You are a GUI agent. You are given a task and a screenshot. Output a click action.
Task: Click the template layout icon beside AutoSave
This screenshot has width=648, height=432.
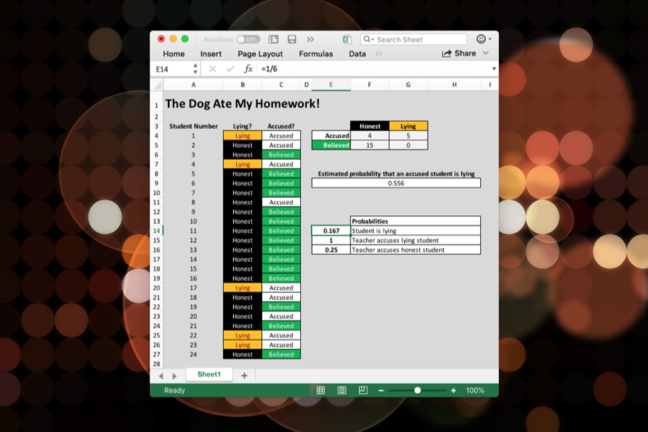(x=274, y=39)
